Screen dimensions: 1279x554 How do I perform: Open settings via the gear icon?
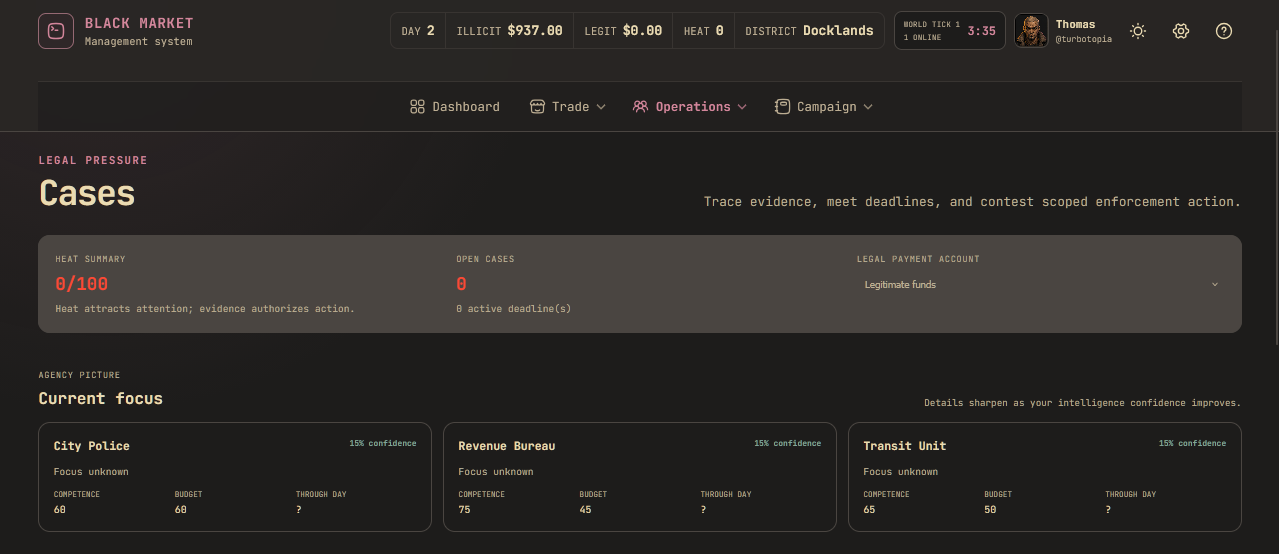1181,31
